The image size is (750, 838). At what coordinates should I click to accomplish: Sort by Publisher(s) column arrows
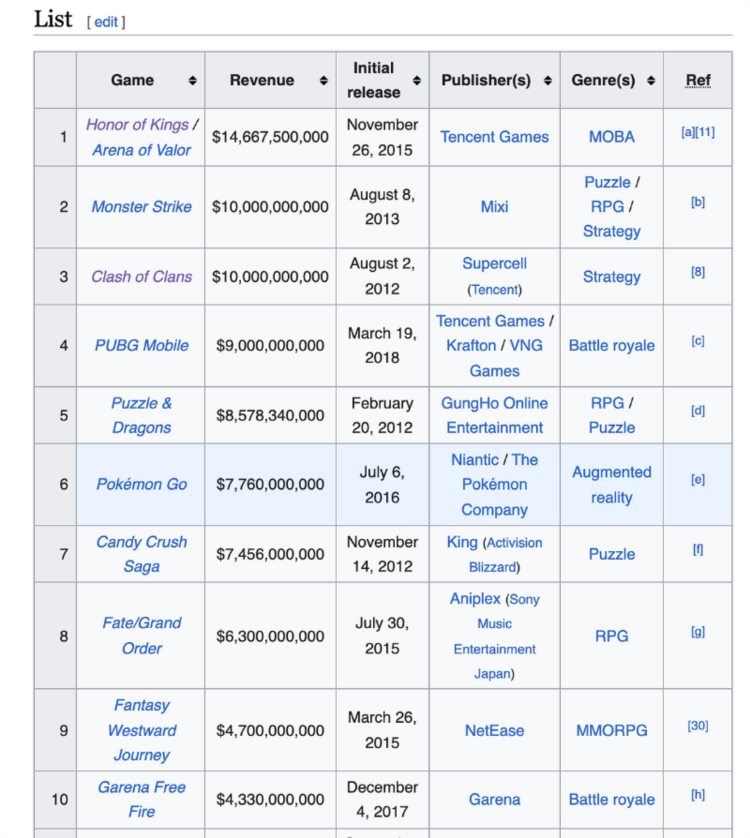point(548,81)
